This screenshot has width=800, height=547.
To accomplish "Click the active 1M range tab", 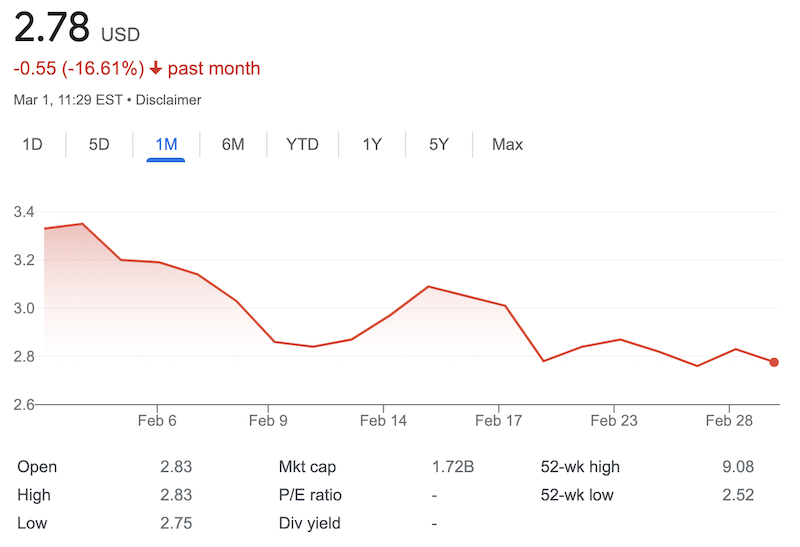I will coord(166,144).
